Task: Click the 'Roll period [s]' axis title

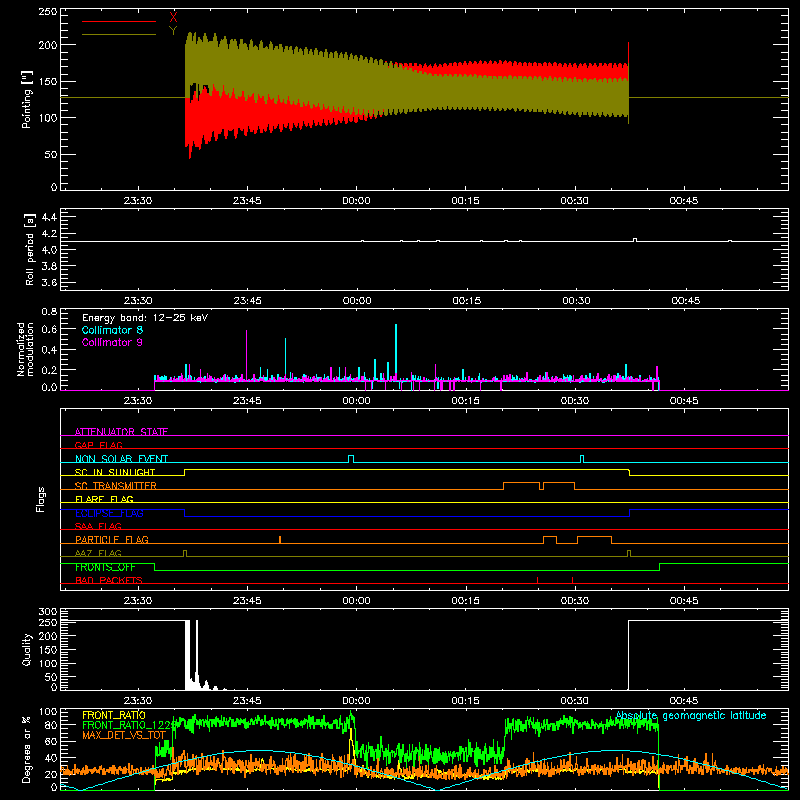Action: [30, 249]
